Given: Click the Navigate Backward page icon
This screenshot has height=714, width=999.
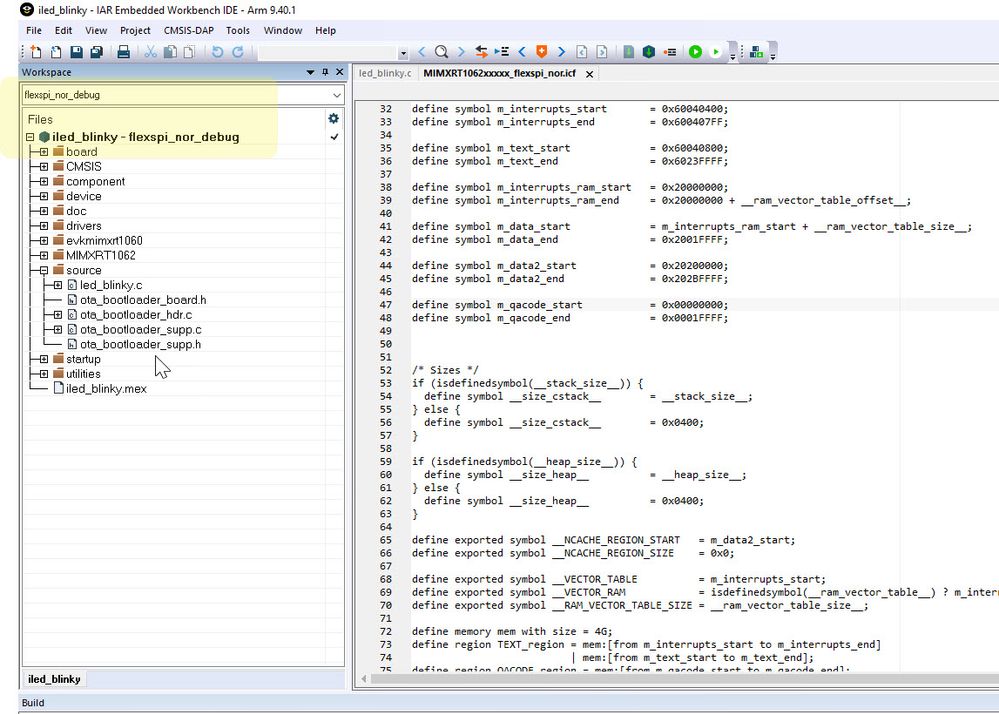Looking at the screenshot, I should point(582,52).
